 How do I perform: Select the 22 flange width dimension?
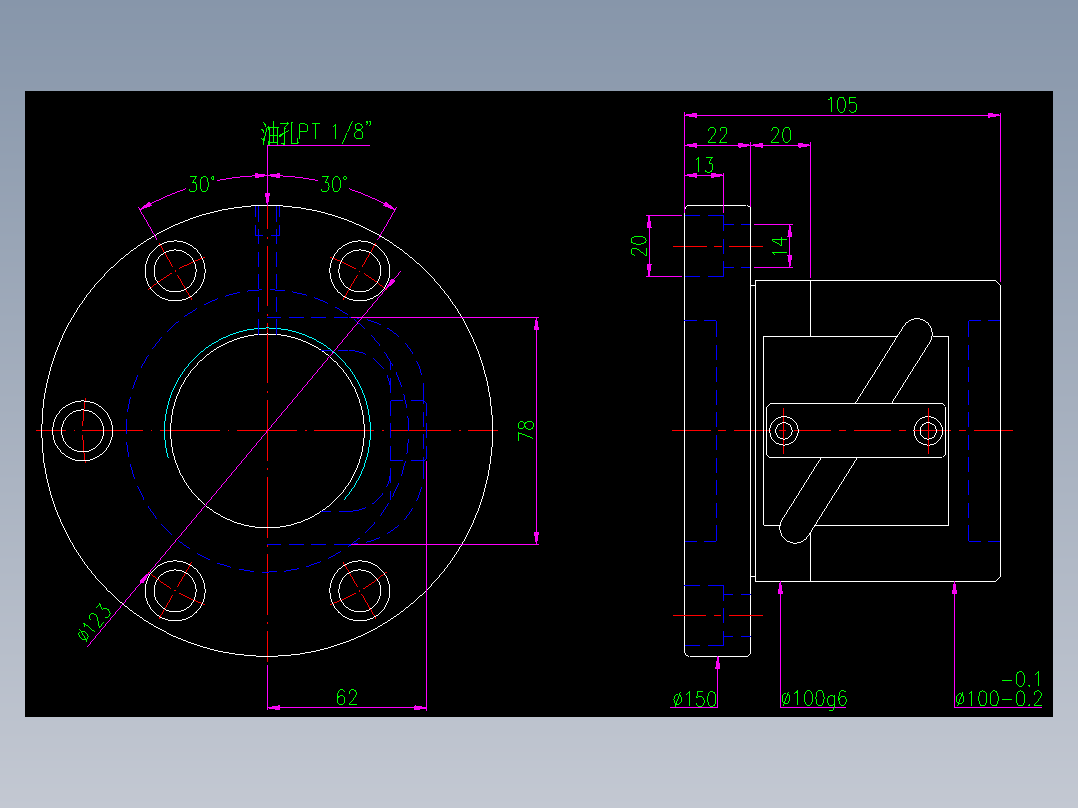(x=717, y=135)
